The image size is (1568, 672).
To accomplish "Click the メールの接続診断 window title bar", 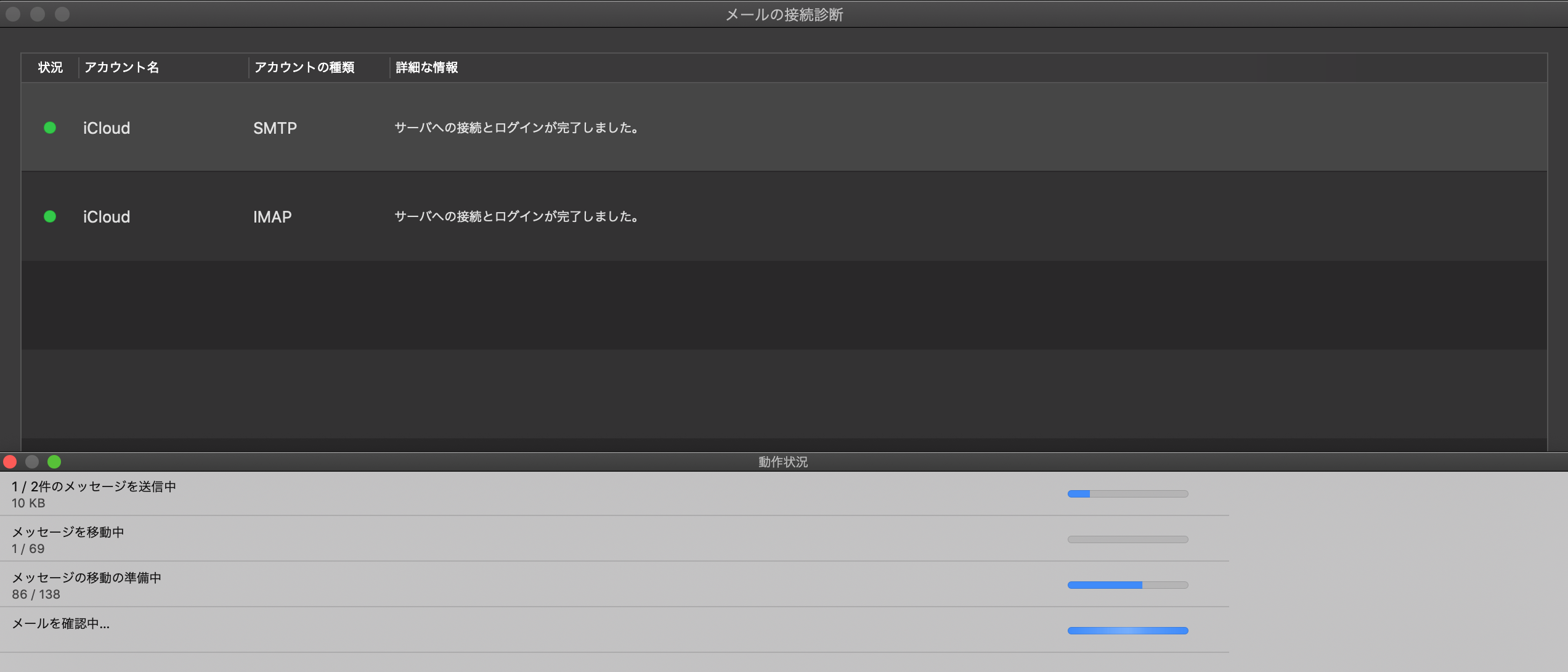I will point(784,14).
